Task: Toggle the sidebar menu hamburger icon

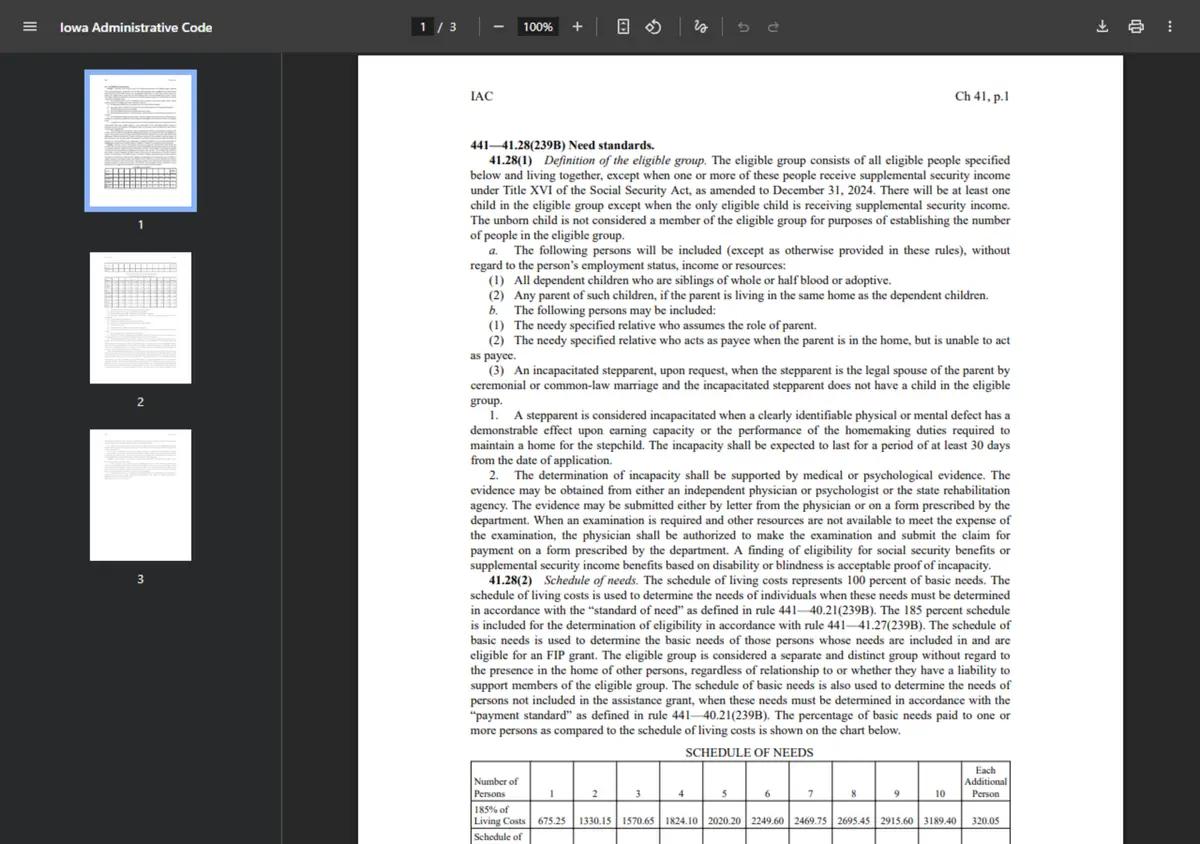Action: [x=30, y=27]
